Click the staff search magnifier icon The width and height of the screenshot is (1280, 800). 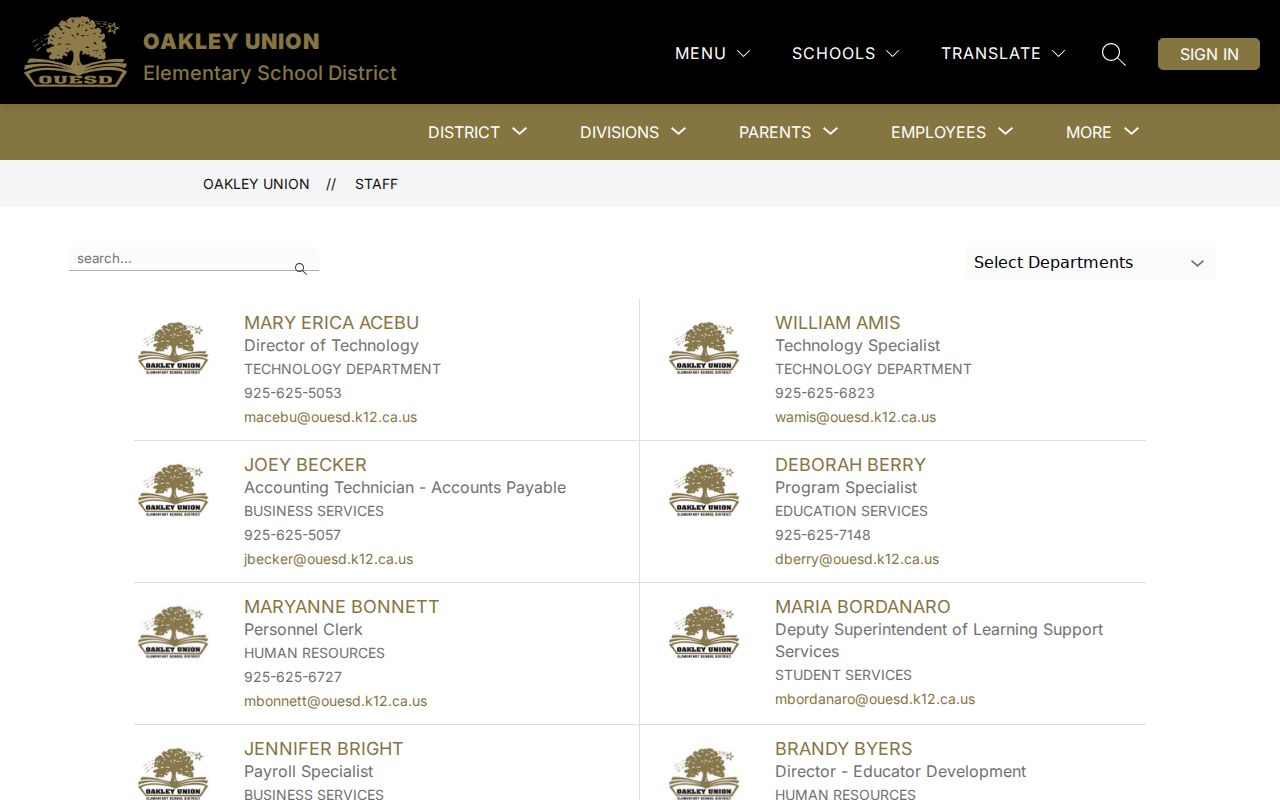click(x=300, y=268)
